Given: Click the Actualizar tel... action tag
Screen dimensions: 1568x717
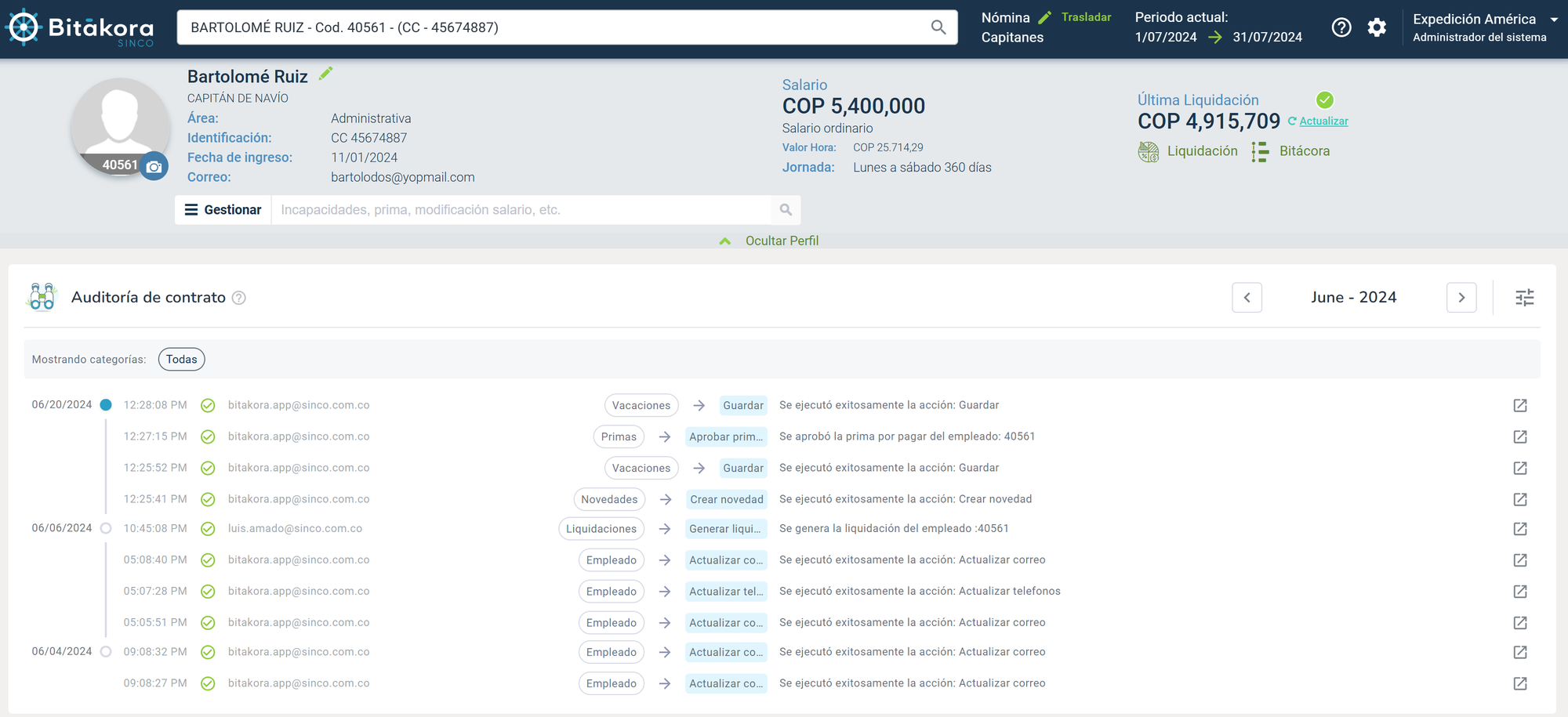Looking at the screenshot, I should coord(726,592).
